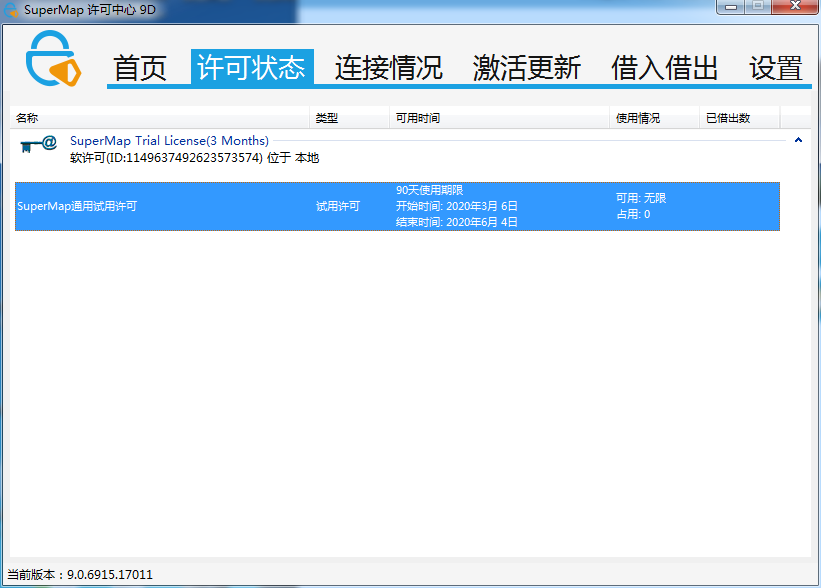The height and width of the screenshot is (588, 821).
Task: Collapse the SuperMap Trial License group
Action: 798,140
